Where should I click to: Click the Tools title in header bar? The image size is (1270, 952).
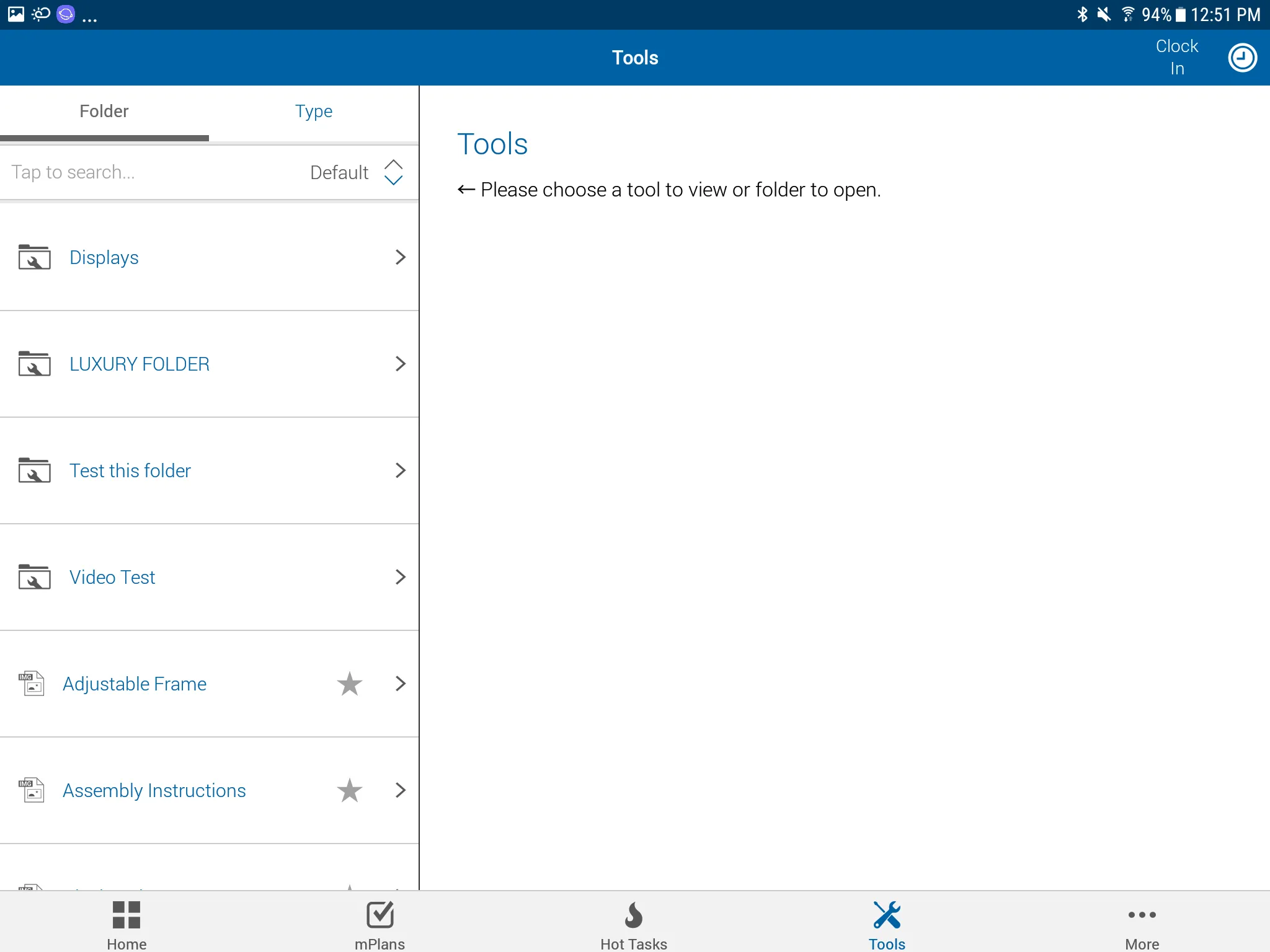pos(635,58)
